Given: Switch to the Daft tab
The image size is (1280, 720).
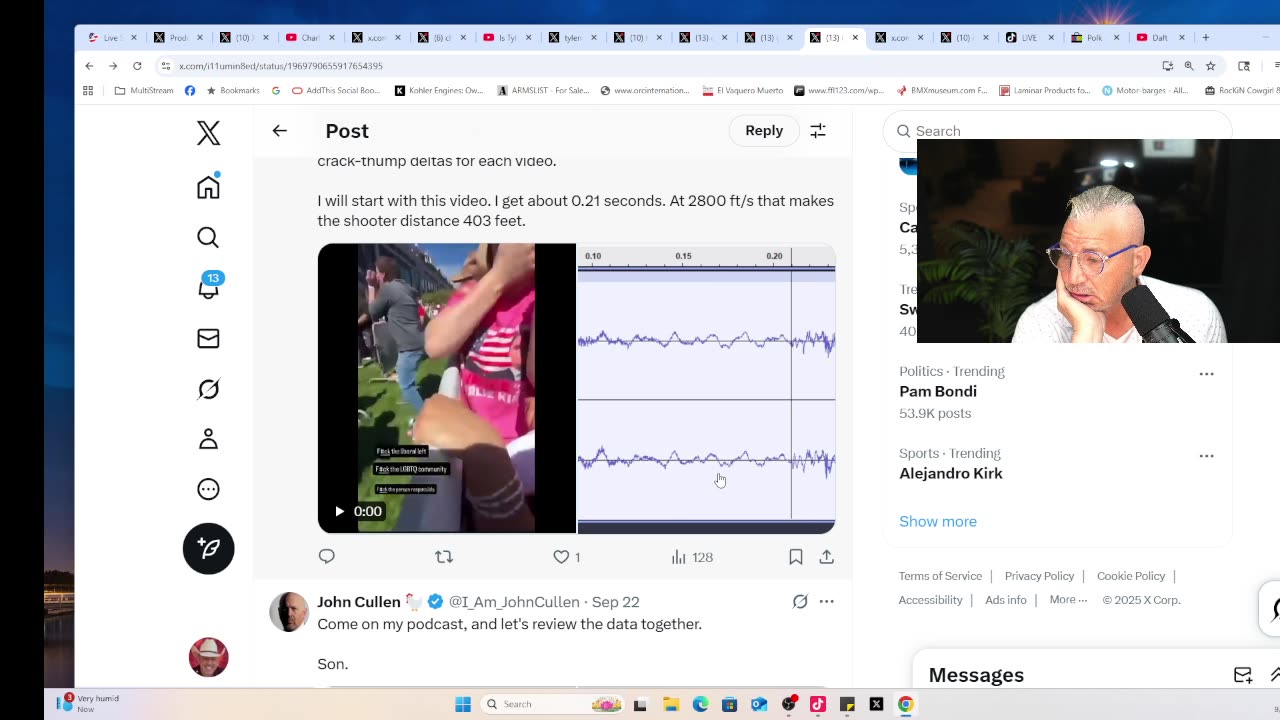Looking at the screenshot, I should pyautogui.click(x=1160, y=38).
